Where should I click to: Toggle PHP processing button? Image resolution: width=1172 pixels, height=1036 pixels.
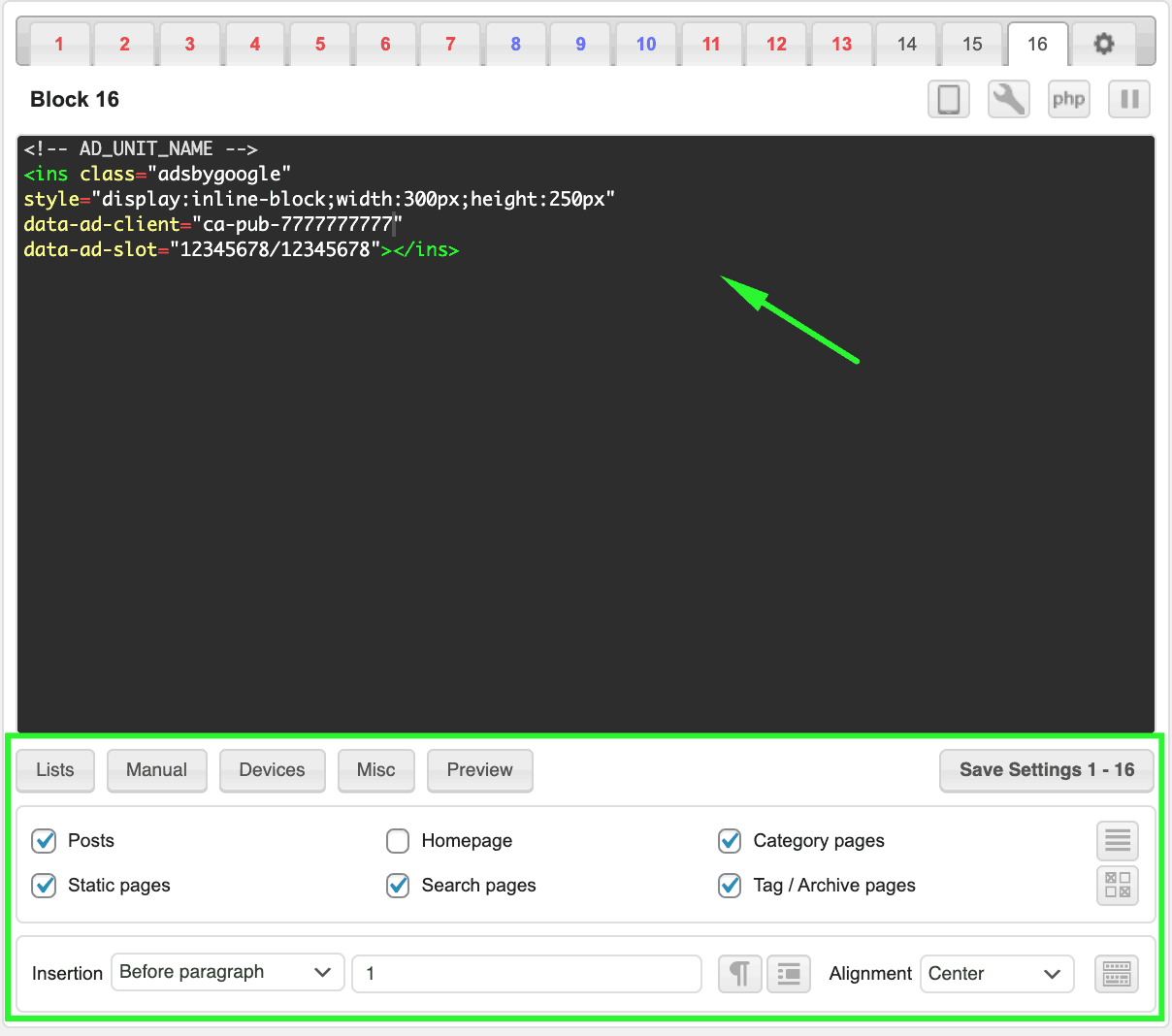click(x=1069, y=99)
